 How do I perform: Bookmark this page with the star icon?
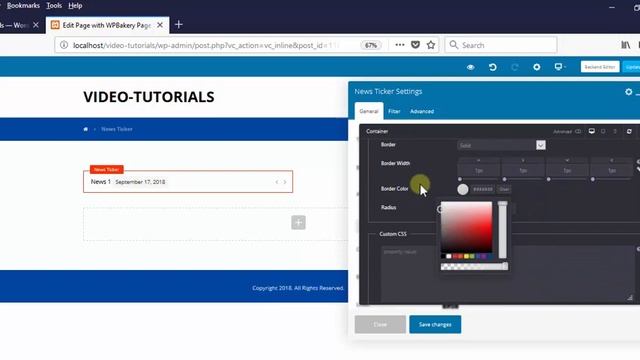pyautogui.click(x=431, y=45)
